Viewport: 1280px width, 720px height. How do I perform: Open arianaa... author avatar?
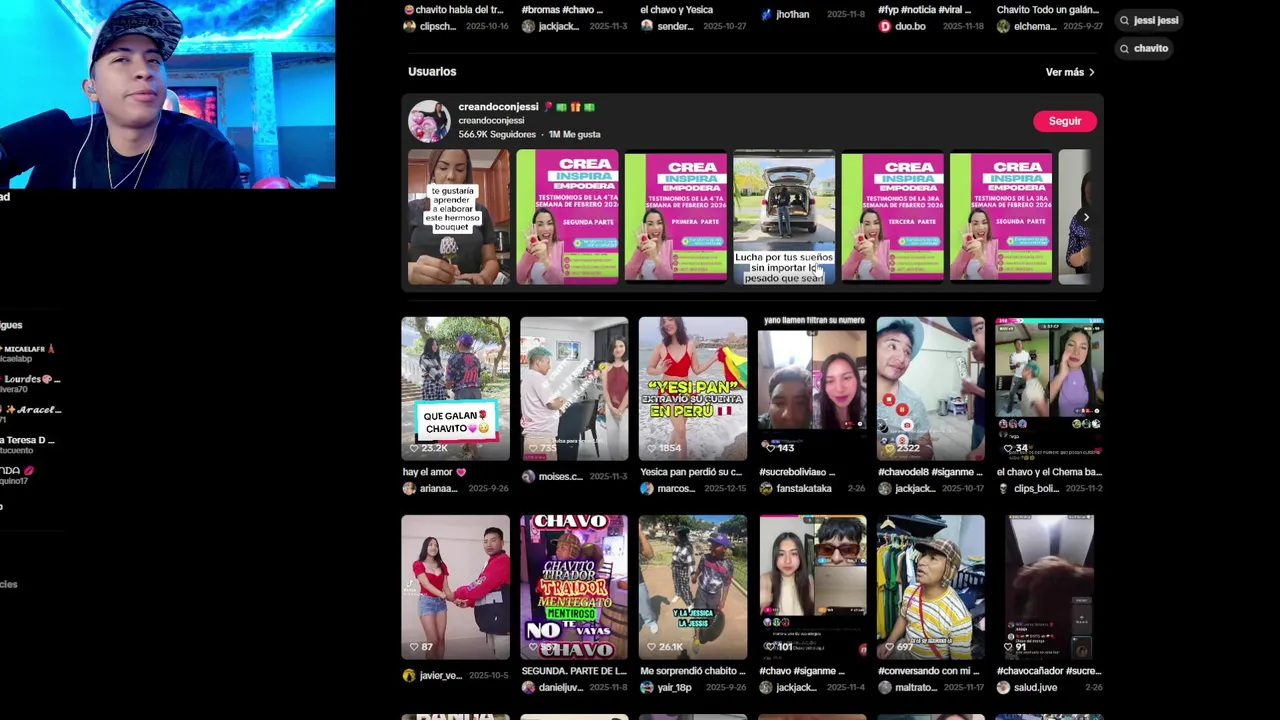point(409,489)
